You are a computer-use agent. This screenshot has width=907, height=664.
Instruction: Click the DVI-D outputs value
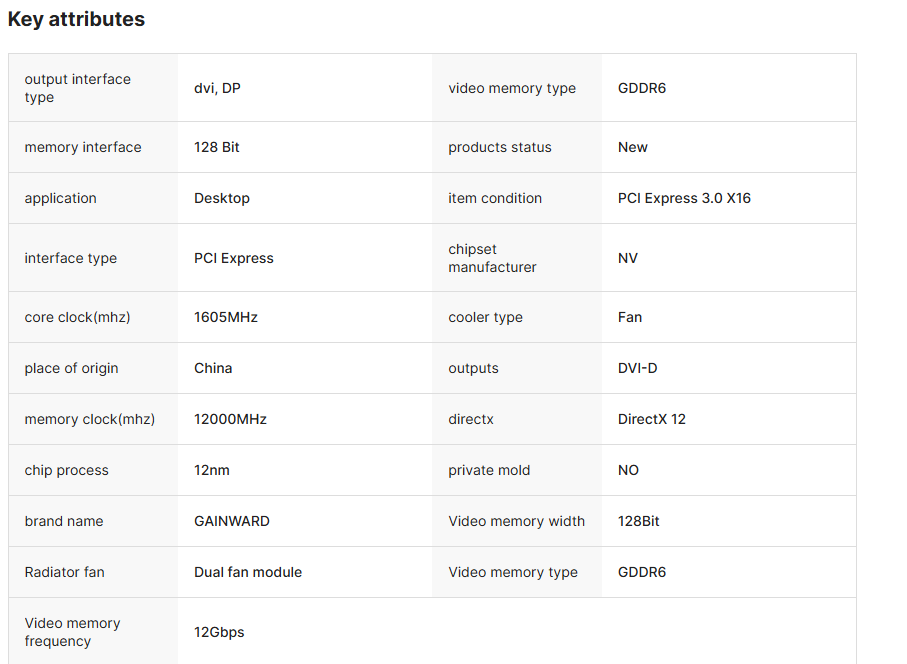(637, 368)
